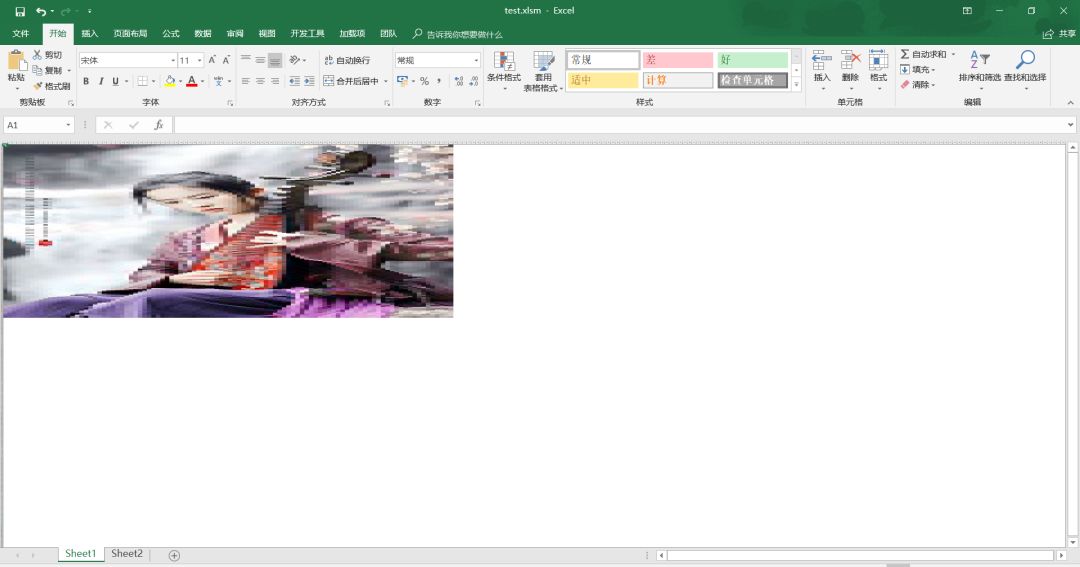Open Find and Select (查找和选择)

click(x=1025, y=61)
